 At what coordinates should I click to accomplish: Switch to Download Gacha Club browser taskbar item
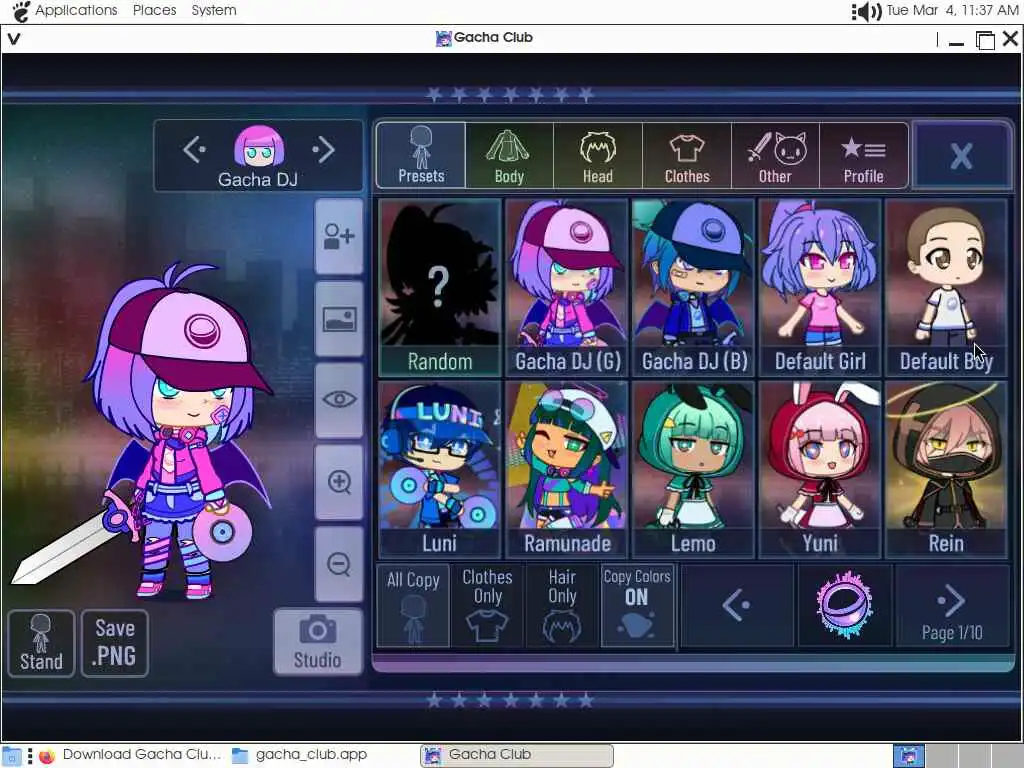[130, 755]
